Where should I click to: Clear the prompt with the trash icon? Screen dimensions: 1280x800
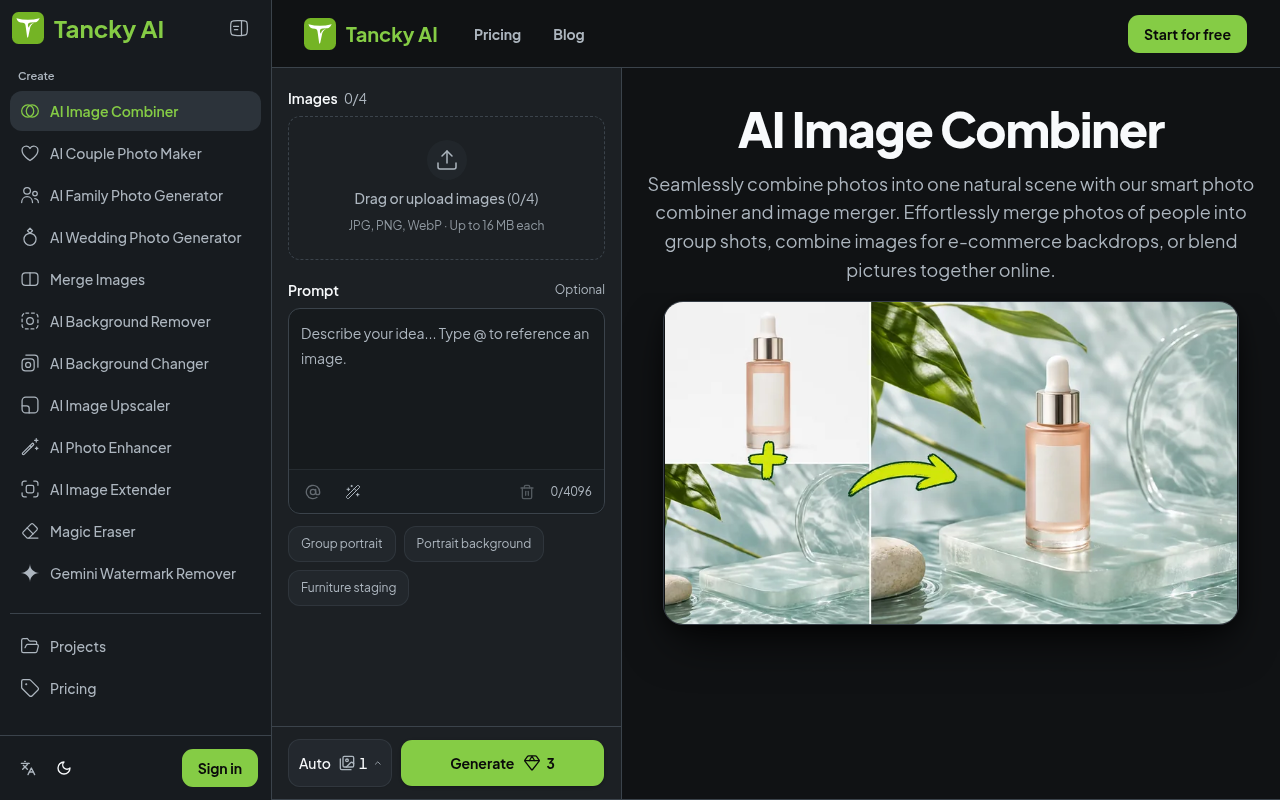pos(527,491)
